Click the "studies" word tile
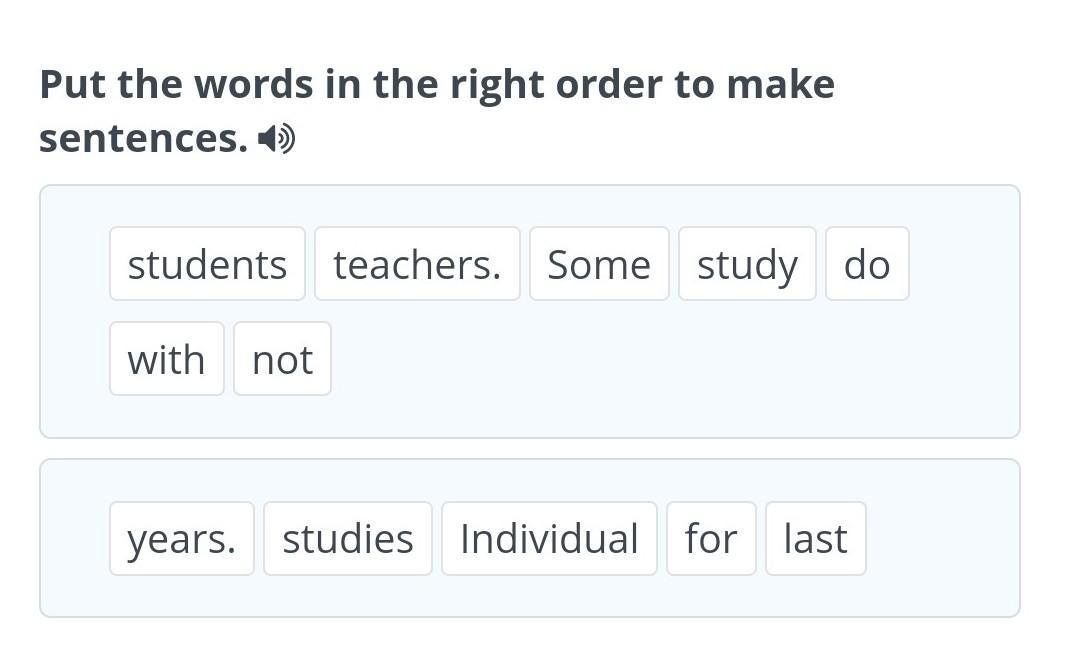The height and width of the screenshot is (661, 1069). point(348,539)
